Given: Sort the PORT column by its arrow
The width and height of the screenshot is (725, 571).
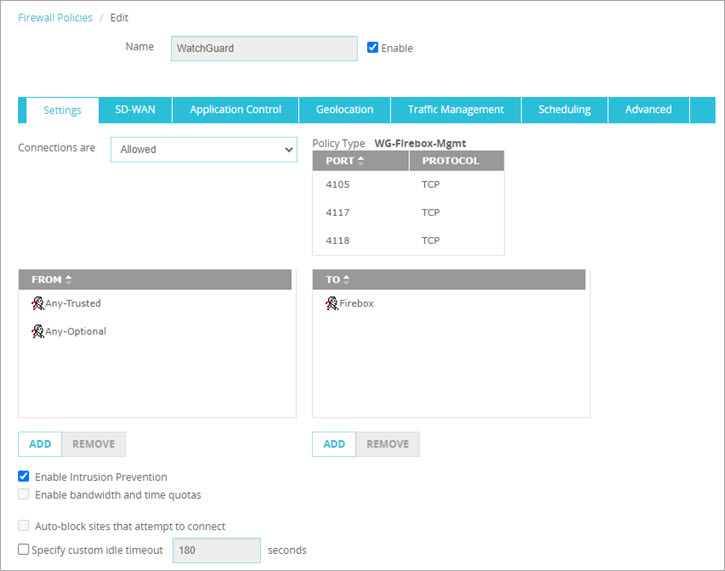Looking at the screenshot, I should [x=361, y=161].
